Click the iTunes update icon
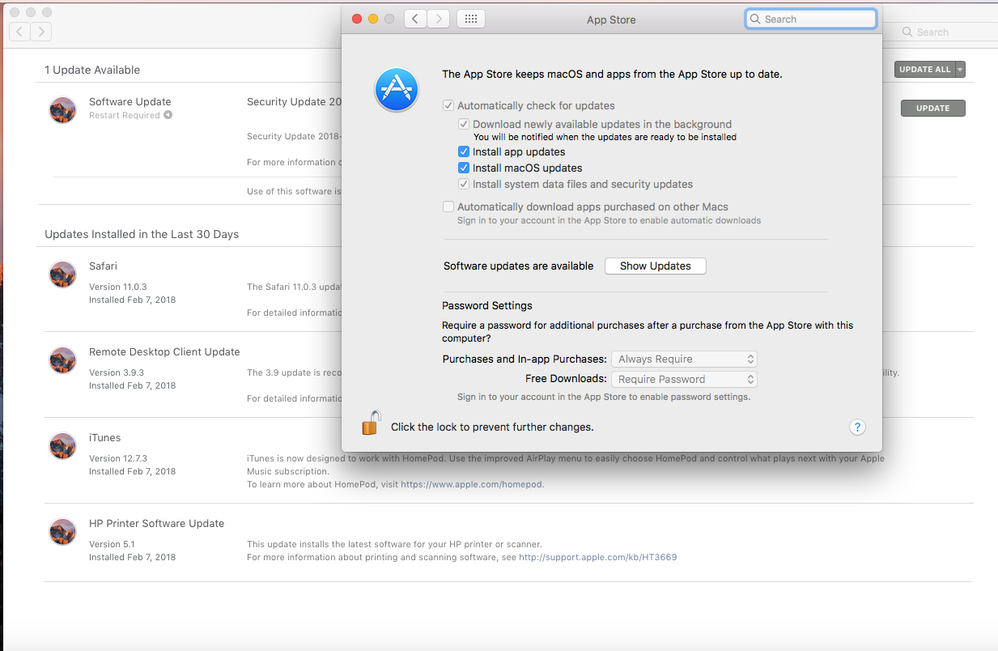Screen dimensions: 998x651 click(x=63, y=445)
